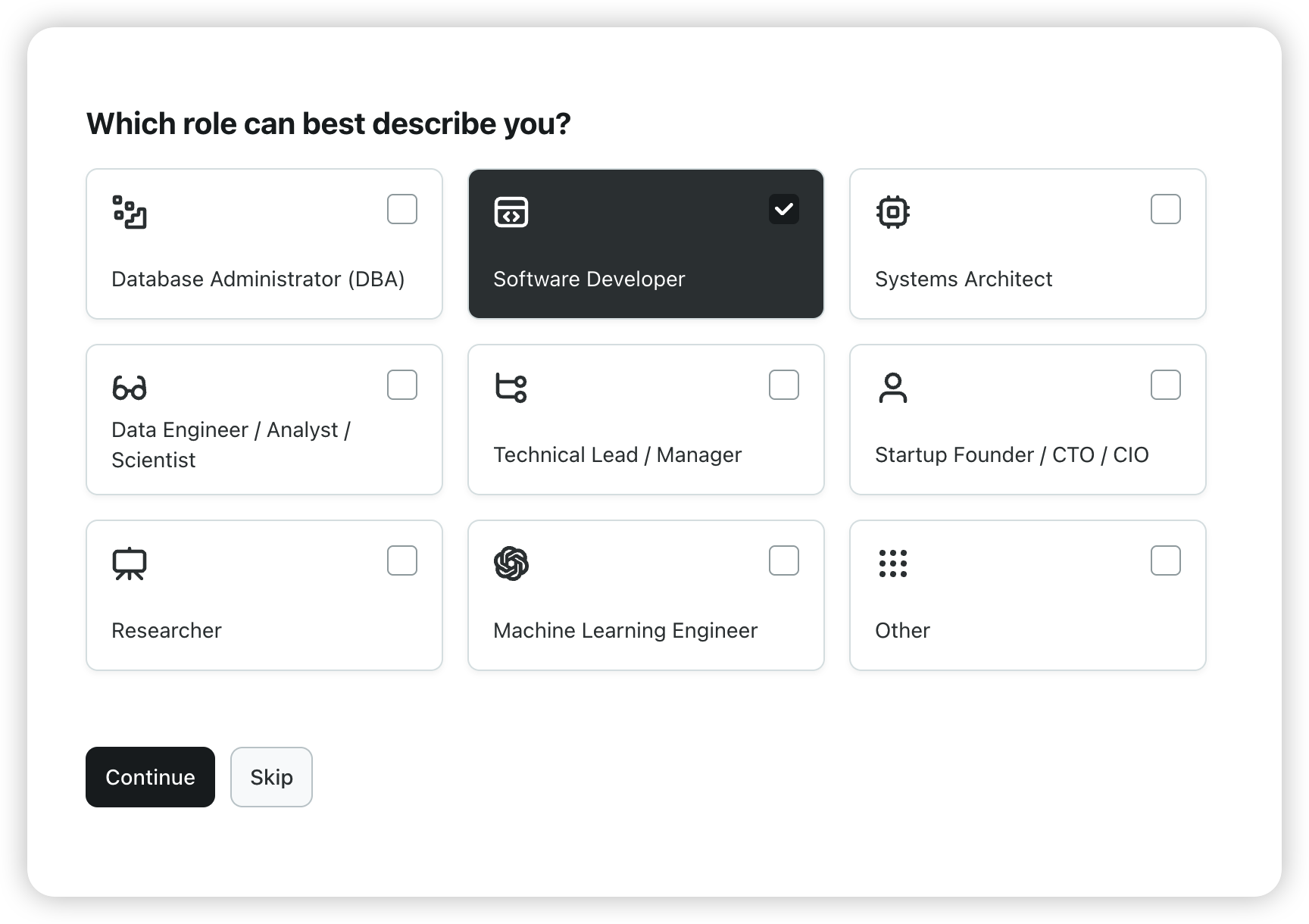Image resolution: width=1309 pixels, height=924 pixels.
Task: Click the Machine Learning Engineer knot icon
Action: [511, 563]
